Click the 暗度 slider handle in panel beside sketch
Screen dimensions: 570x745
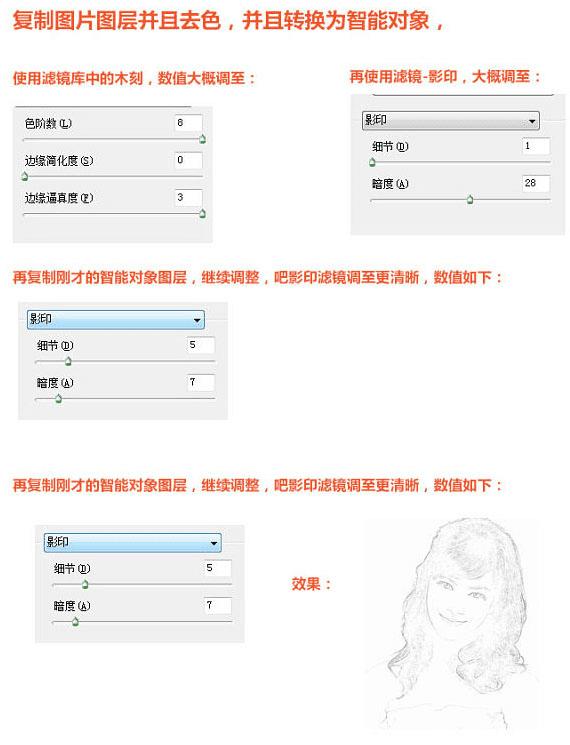point(75,621)
